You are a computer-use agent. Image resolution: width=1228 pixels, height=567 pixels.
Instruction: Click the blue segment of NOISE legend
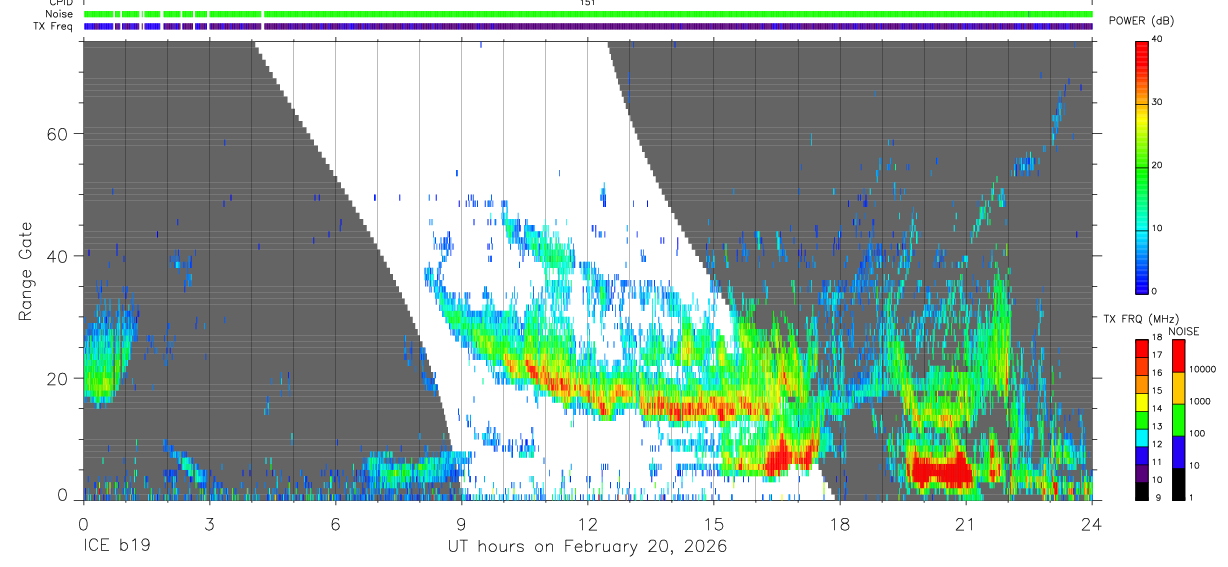point(1177,452)
